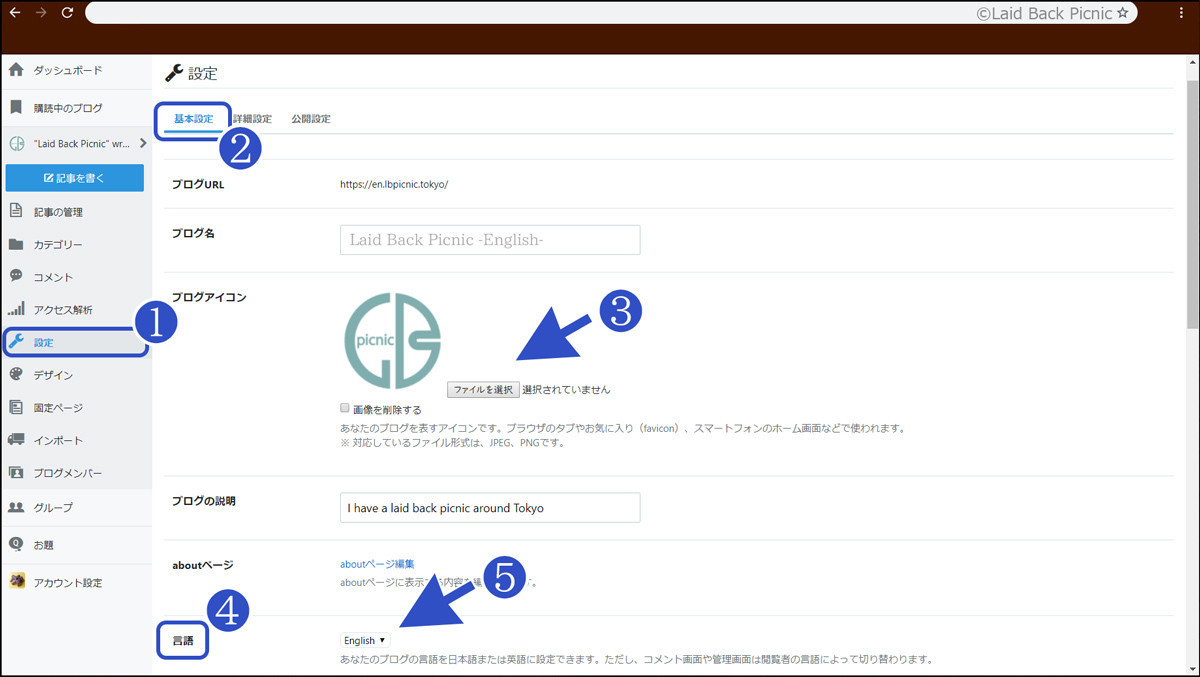Expand the blog switcher arrow next to Laid Back Picnic

click(143, 142)
